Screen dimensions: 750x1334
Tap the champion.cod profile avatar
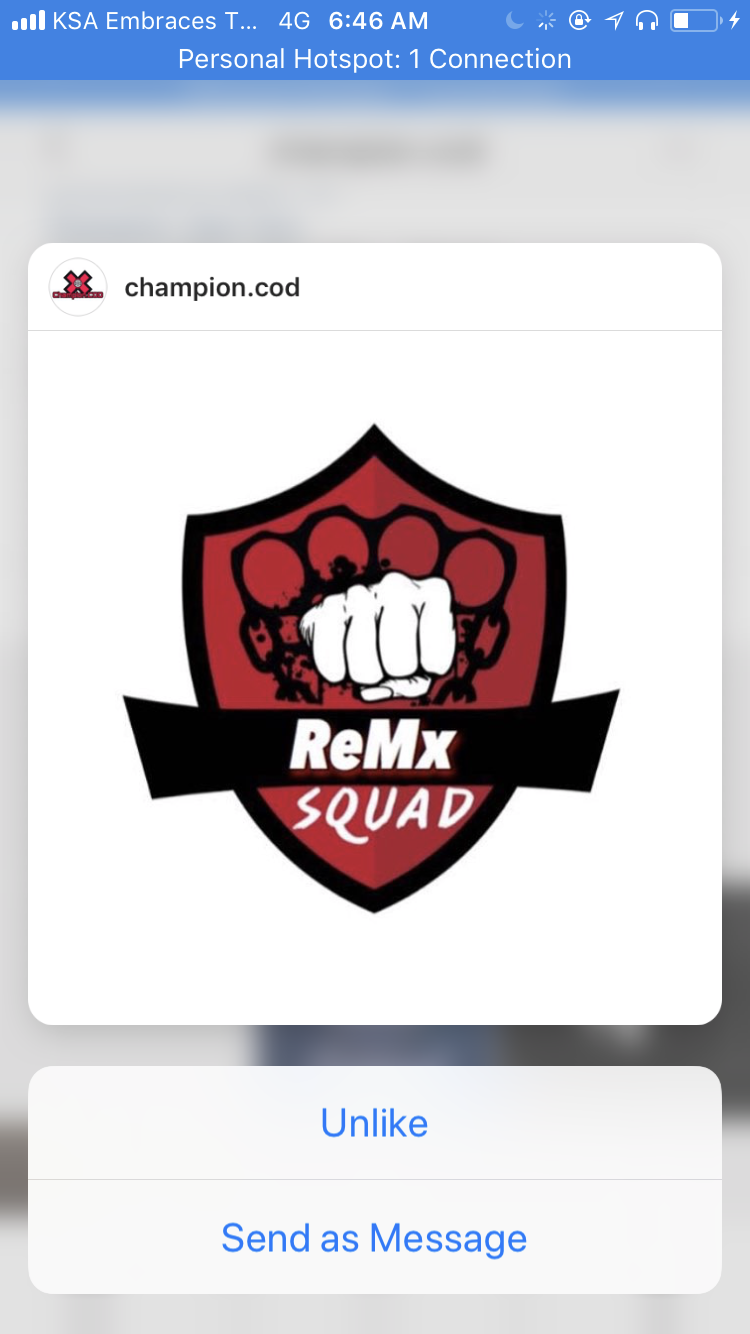pyautogui.click(x=78, y=287)
